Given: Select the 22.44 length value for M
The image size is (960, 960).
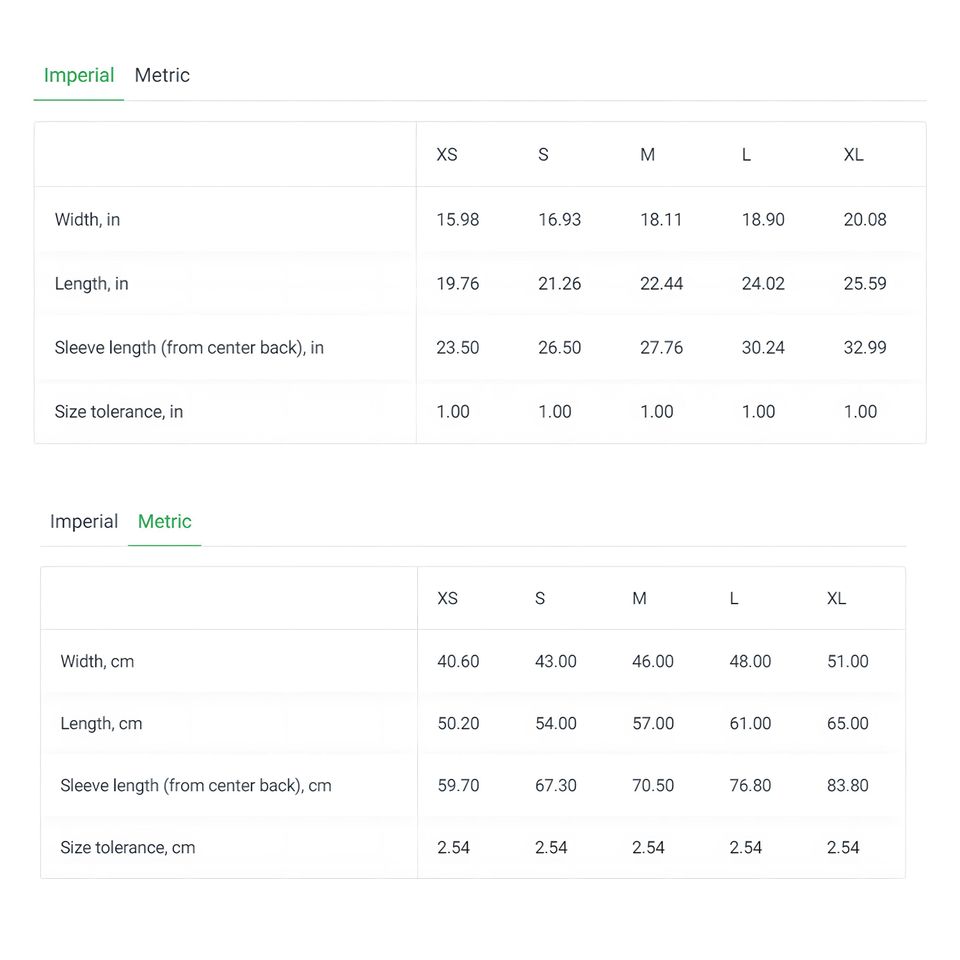Looking at the screenshot, I should tap(661, 284).
